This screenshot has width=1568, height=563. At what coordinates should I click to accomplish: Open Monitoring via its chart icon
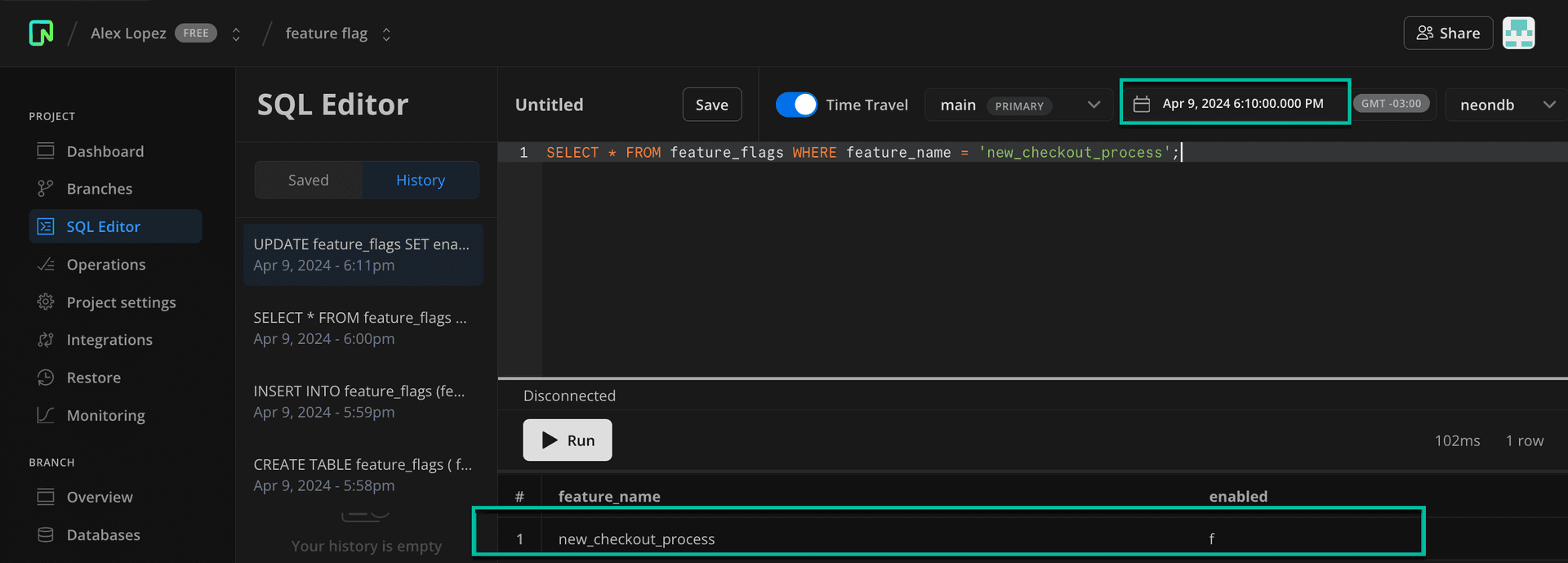[46, 415]
